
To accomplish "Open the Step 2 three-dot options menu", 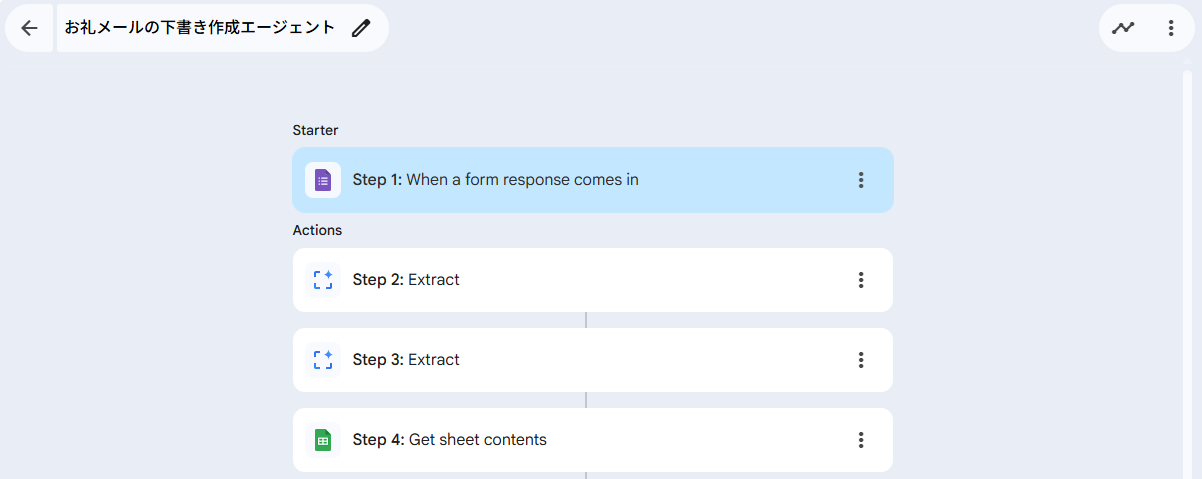I will [x=861, y=280].
